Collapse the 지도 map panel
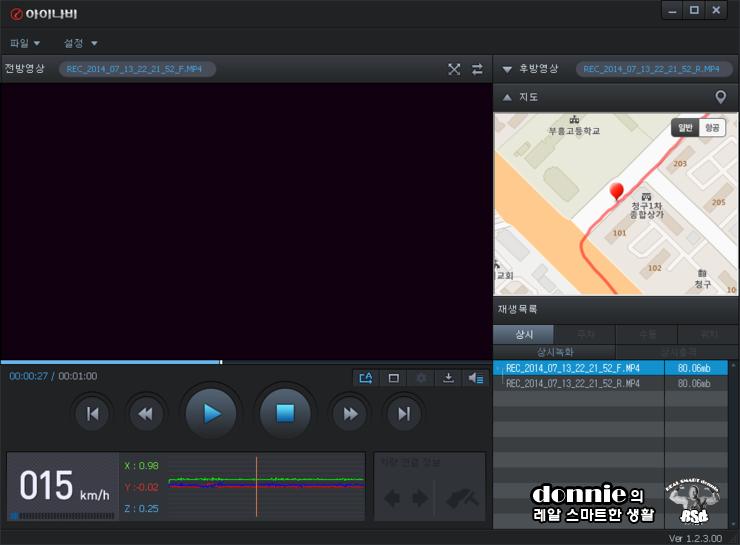This screenshot has height=545, width=740. 507,97
